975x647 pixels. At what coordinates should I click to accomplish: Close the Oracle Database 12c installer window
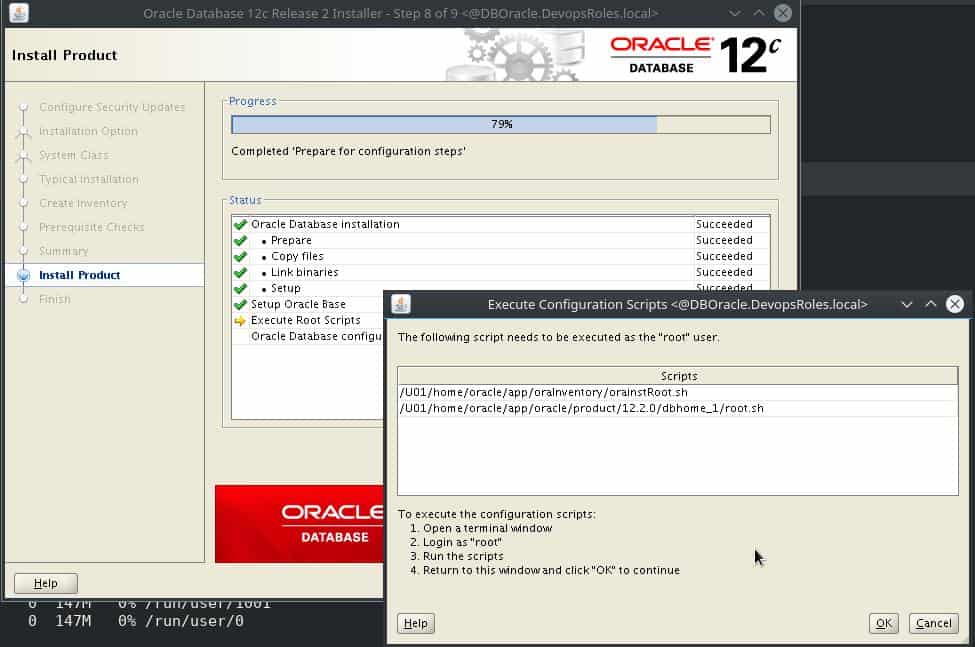(783, 13)
